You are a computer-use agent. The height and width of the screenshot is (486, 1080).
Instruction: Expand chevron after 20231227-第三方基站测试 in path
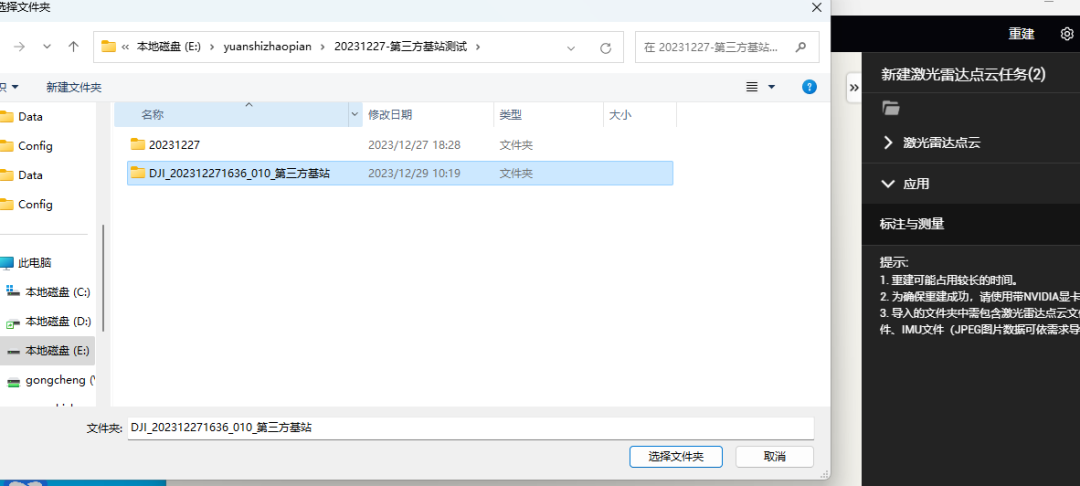point(479,47)
